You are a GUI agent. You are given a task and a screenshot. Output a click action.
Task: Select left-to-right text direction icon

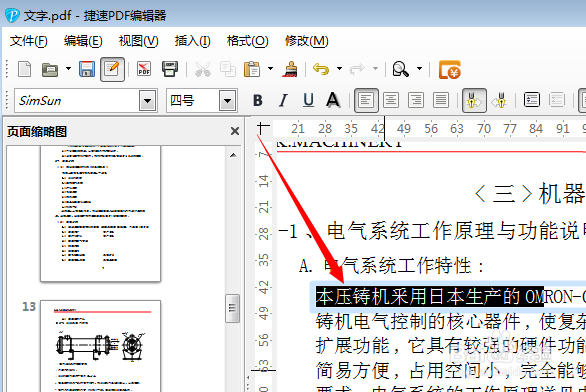474,101
